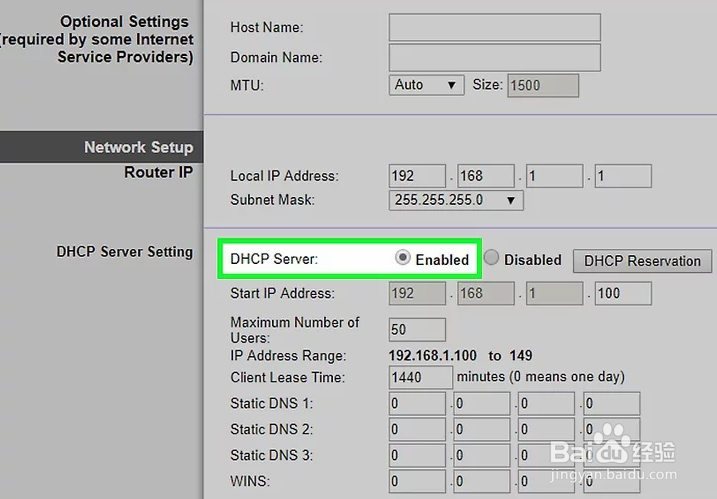The image size is (717, 499).
Task: Click Maximum Number of Users field 50
Action: pyautogui.click(x=417, y=330)
